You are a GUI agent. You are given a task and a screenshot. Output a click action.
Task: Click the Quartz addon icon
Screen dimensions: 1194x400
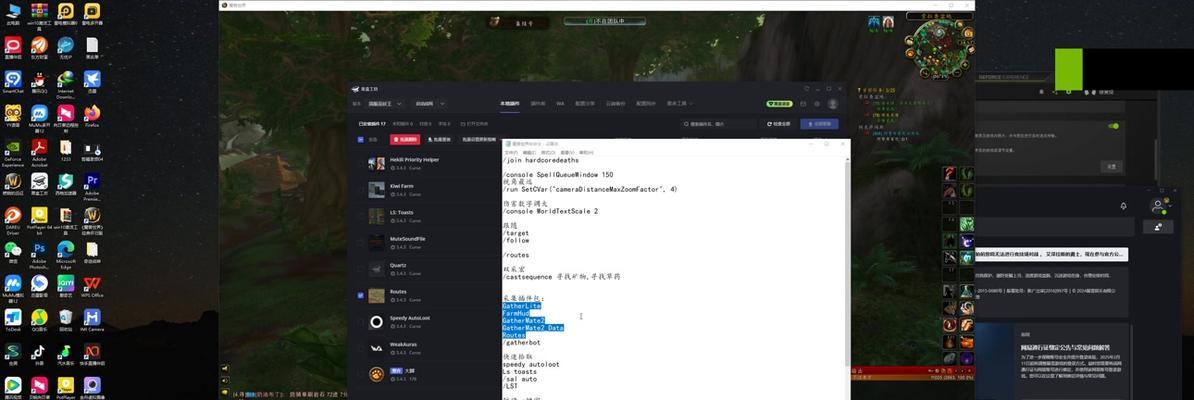click(x=376, y=269)
